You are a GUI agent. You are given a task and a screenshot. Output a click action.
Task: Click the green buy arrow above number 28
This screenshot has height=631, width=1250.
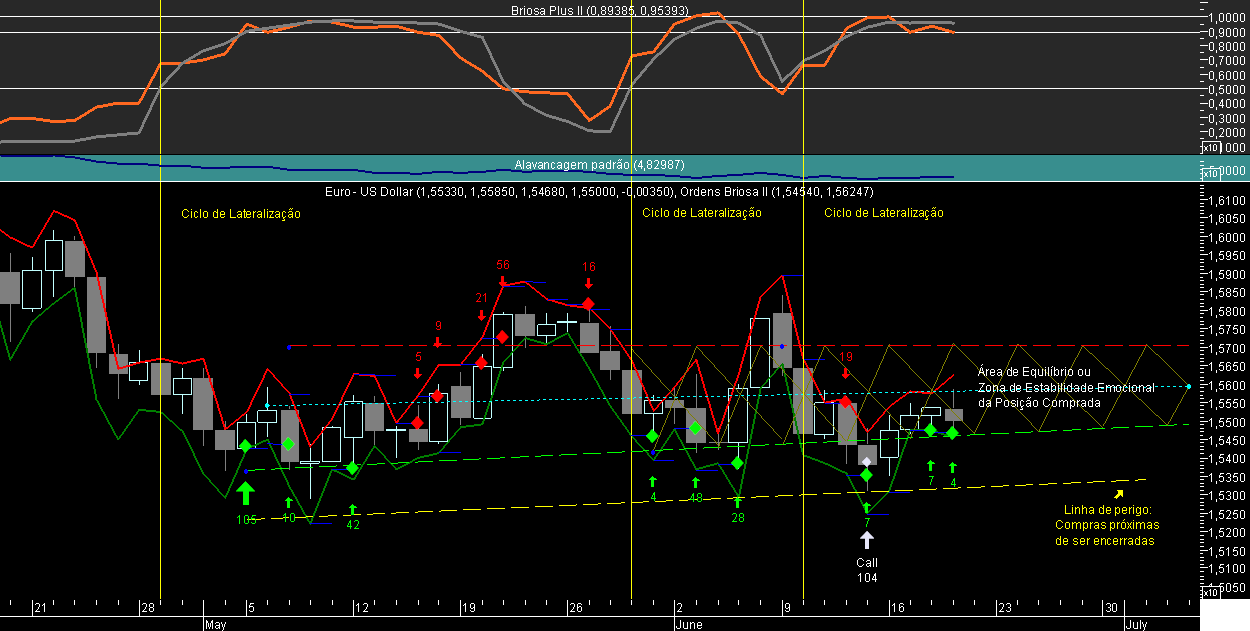(x=737, y=502)
